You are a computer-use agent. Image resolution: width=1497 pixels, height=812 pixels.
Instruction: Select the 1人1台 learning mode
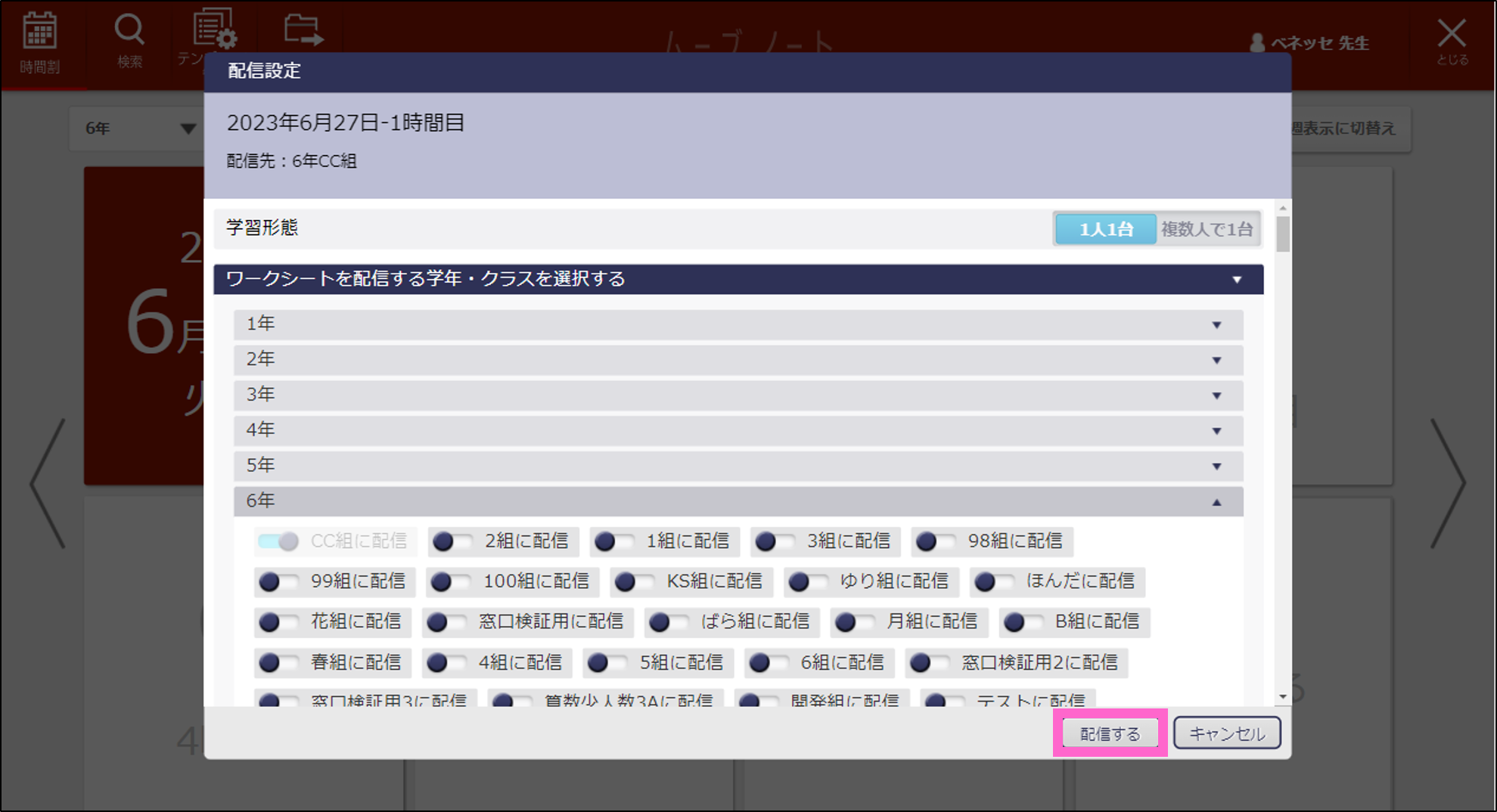click(x=1105, y=228)
